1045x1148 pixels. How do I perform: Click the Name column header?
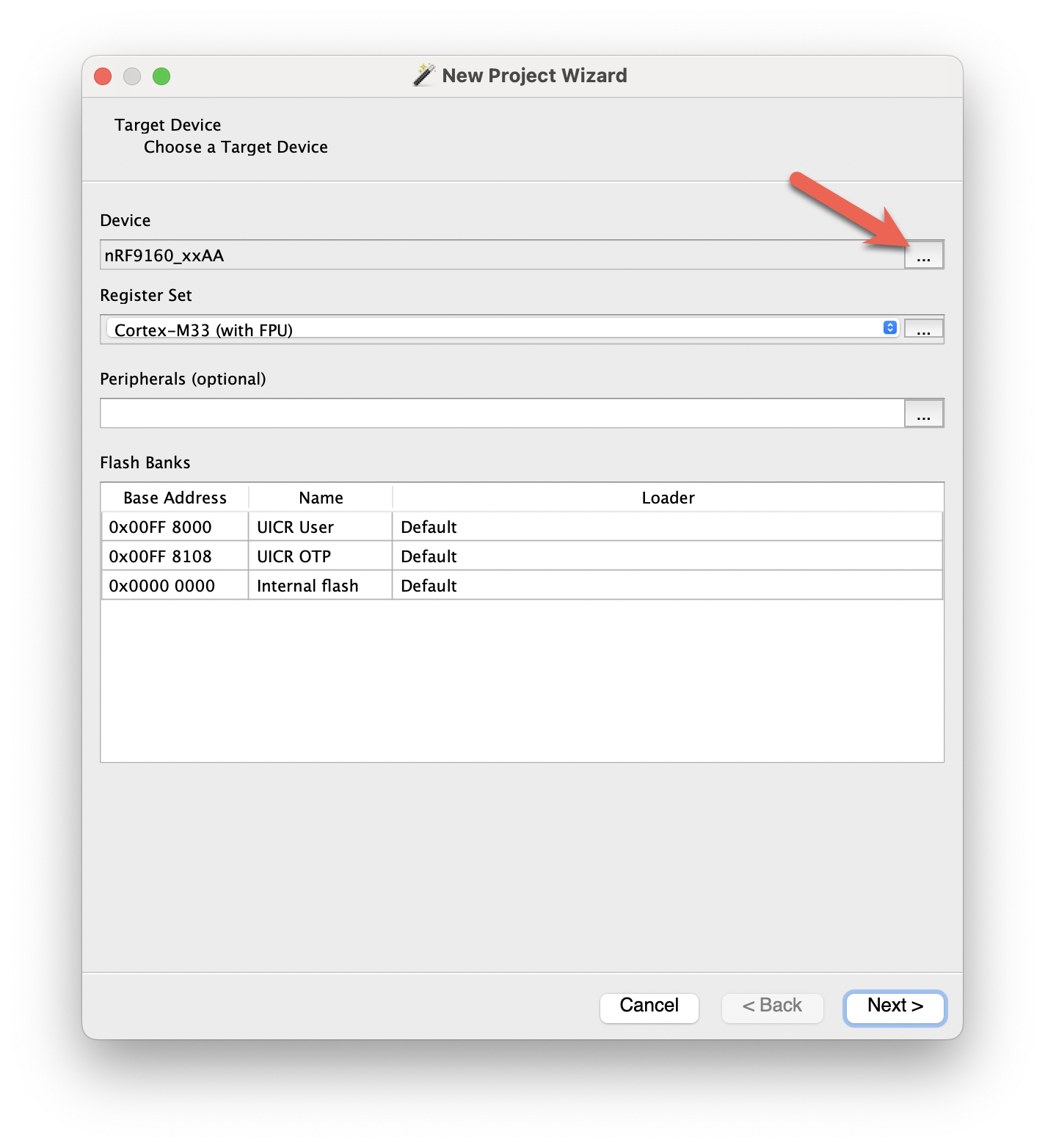[x=320, y=497]
